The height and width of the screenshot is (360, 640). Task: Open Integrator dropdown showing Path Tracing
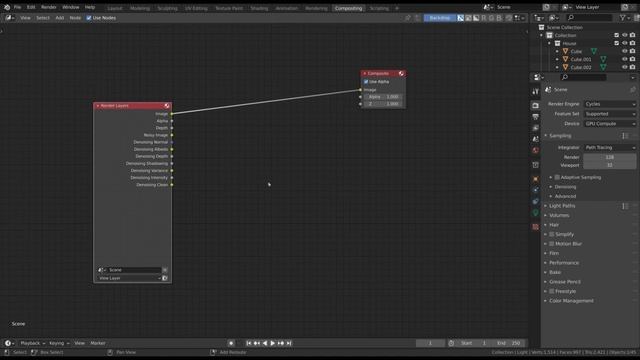point(610,148)
